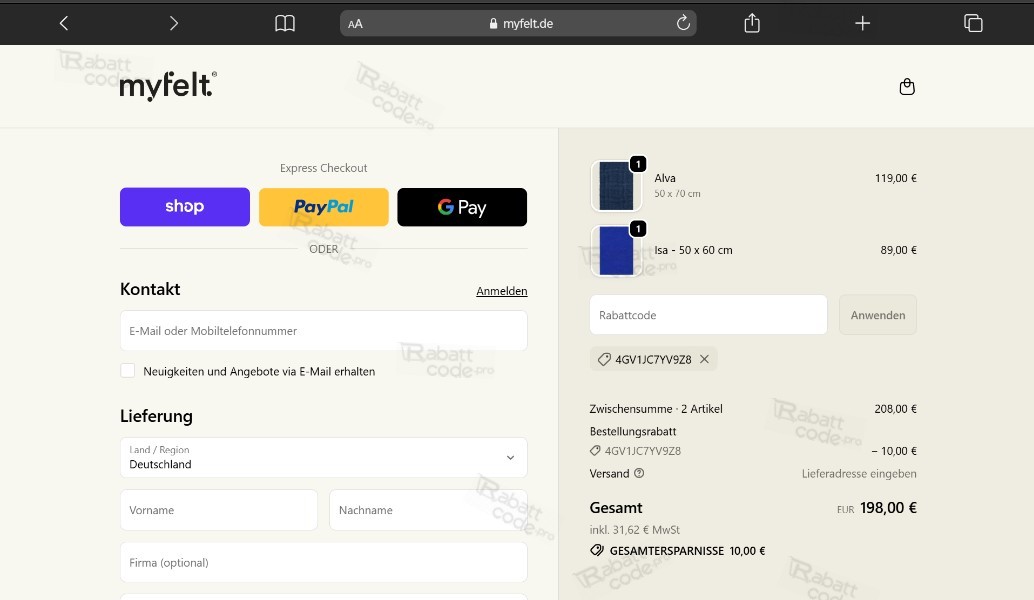Click the Alva 50 x 70 cm size text

coord(677,194)
